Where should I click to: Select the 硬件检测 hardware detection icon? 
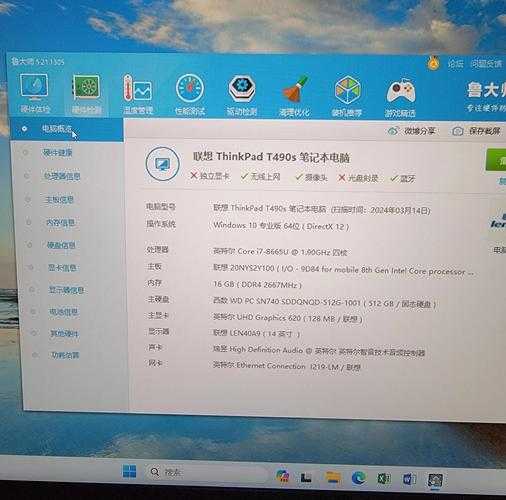[87, 94]
